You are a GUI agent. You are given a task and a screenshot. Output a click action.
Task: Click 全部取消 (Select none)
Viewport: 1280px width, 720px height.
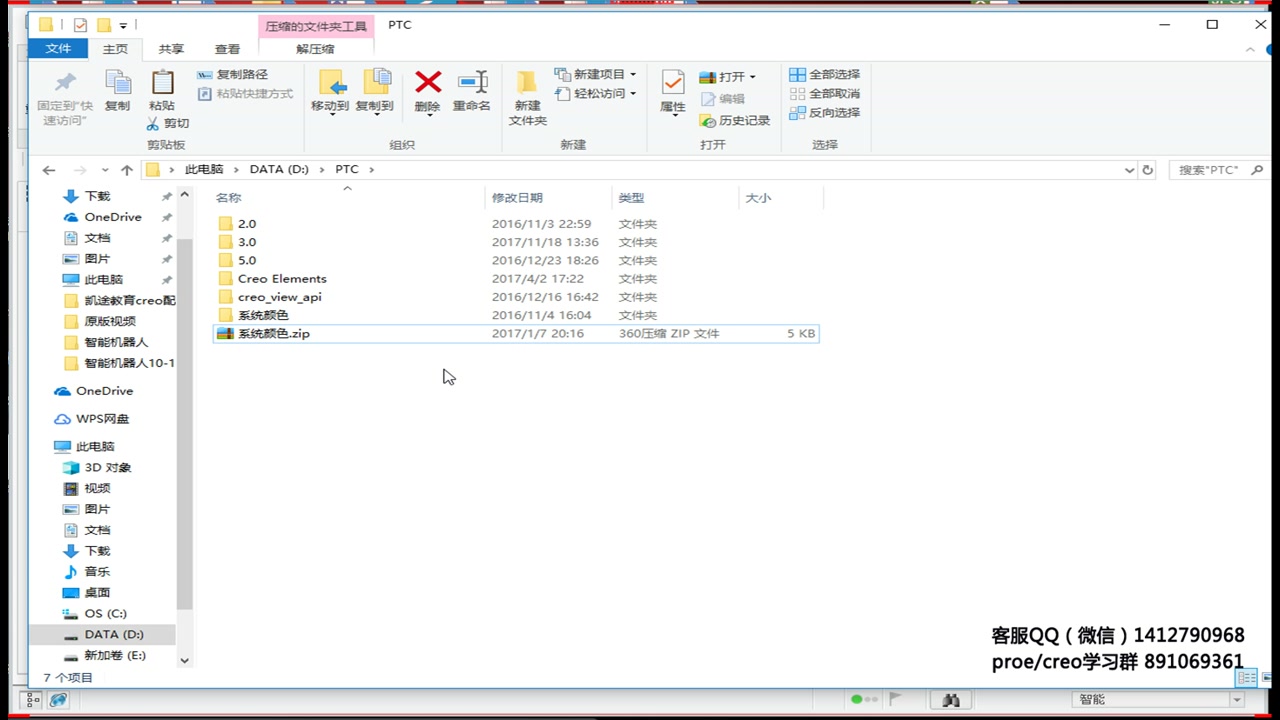(825, 93)
